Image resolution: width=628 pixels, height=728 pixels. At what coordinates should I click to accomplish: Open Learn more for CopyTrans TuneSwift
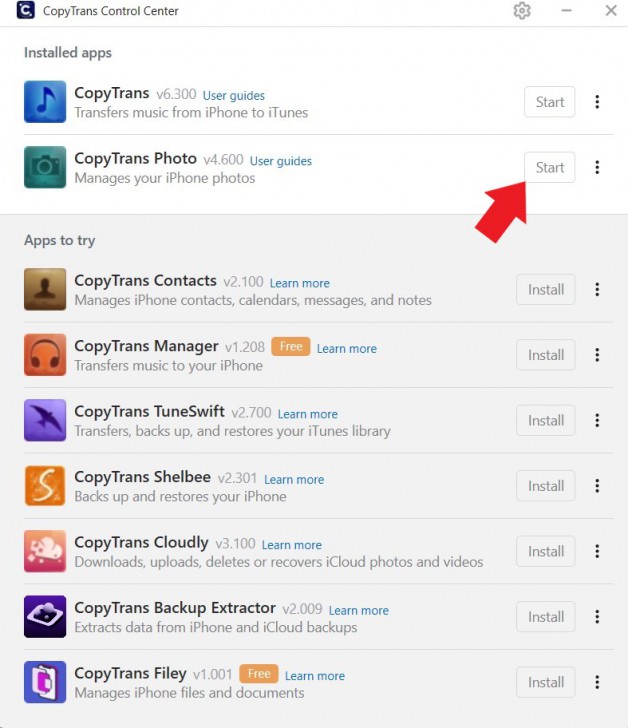(308, 414)
